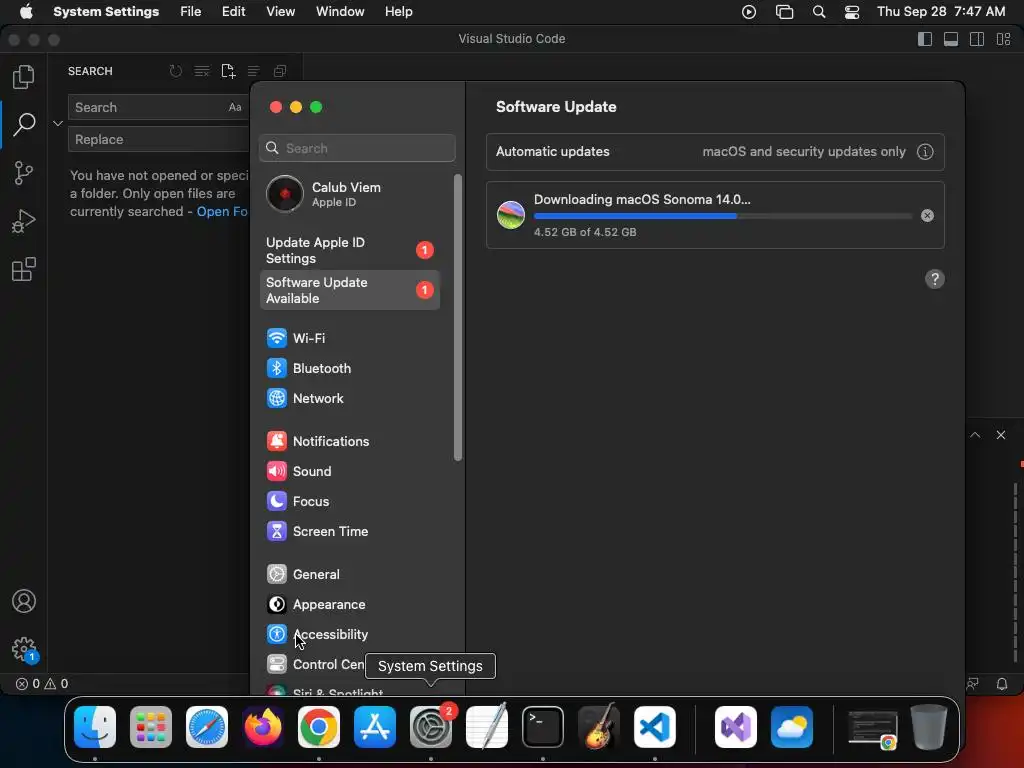Open Notifications settings
Viewport: 1024px width, 768px height.
(x=350, y=441)
